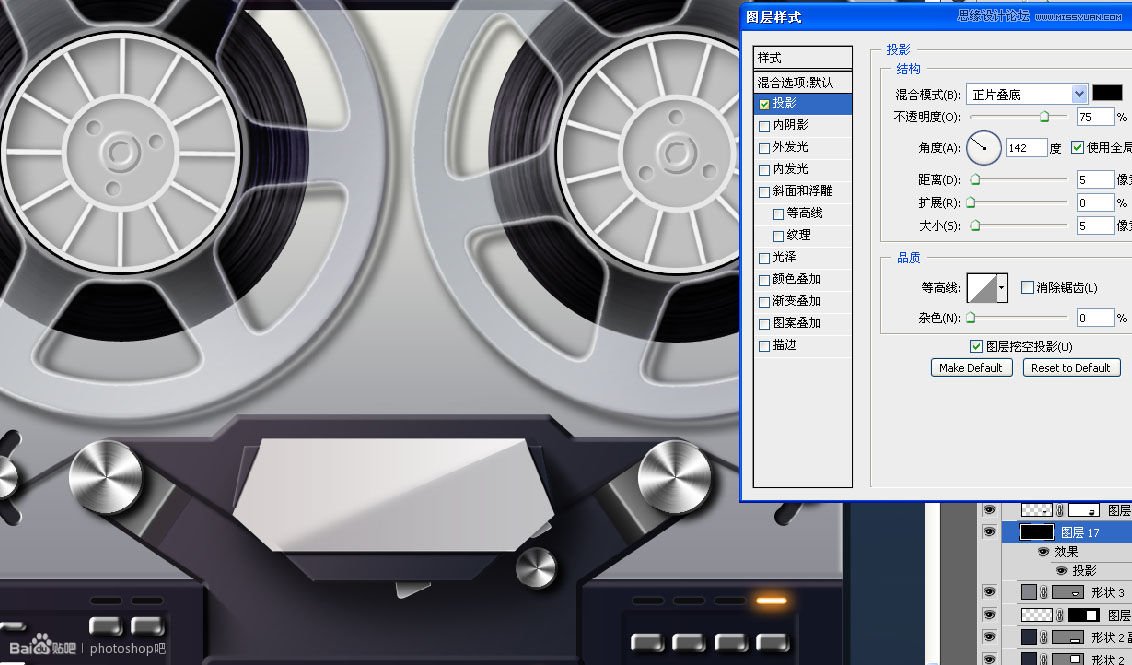Click the opacity value field 75

[x=1095, y=116]
